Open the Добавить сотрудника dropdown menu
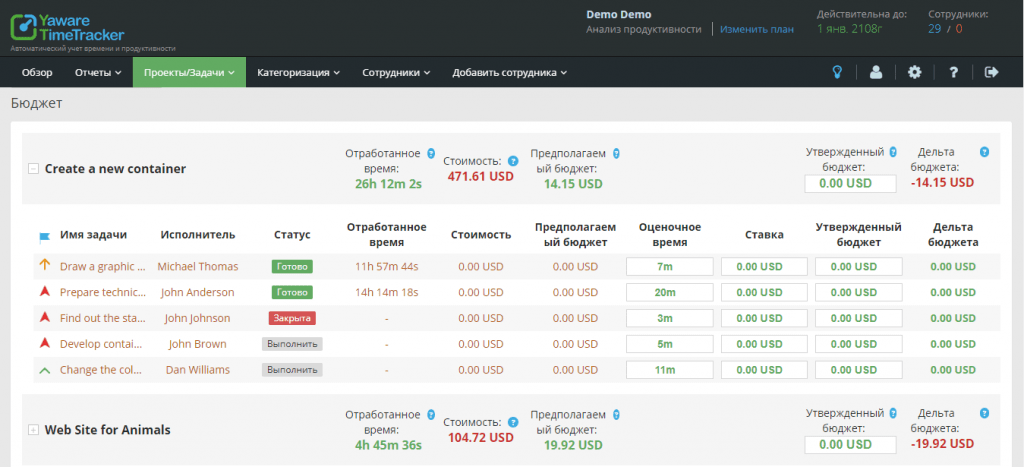The height and width of the screenshot is (467, 1024). tap(510, 72)
